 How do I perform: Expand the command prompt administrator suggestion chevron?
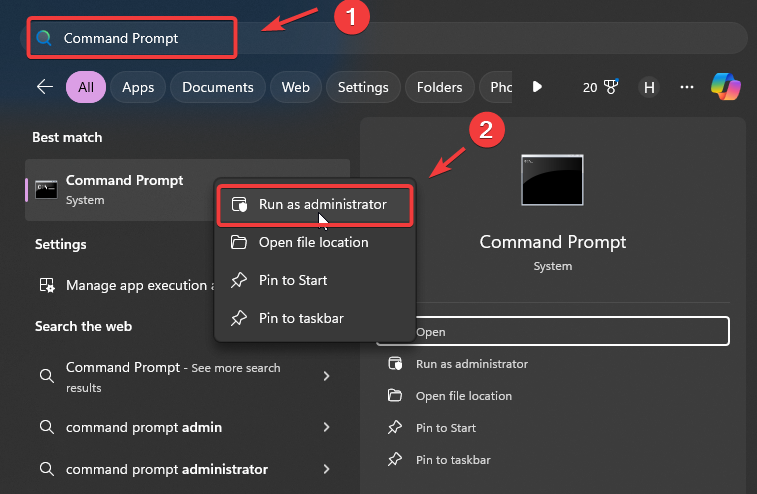[326, 469]
